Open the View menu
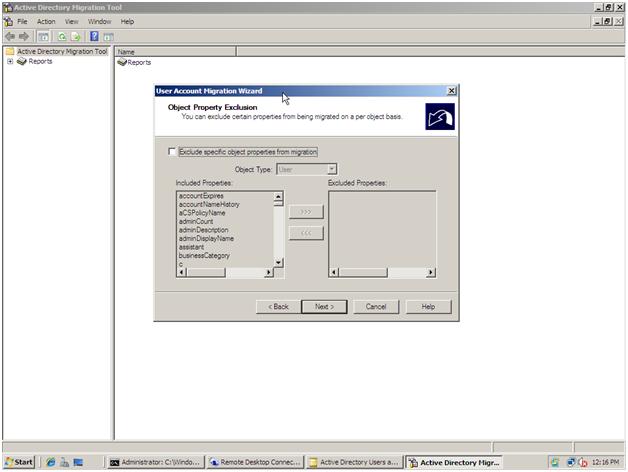This screenshot has width=628, height=472. pyautogui.click(x=71, y=22)
